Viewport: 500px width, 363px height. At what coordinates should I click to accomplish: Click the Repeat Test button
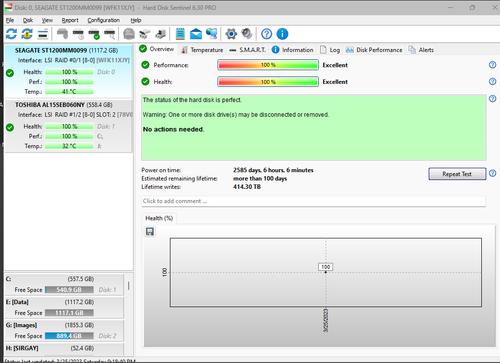coord(457,174)
